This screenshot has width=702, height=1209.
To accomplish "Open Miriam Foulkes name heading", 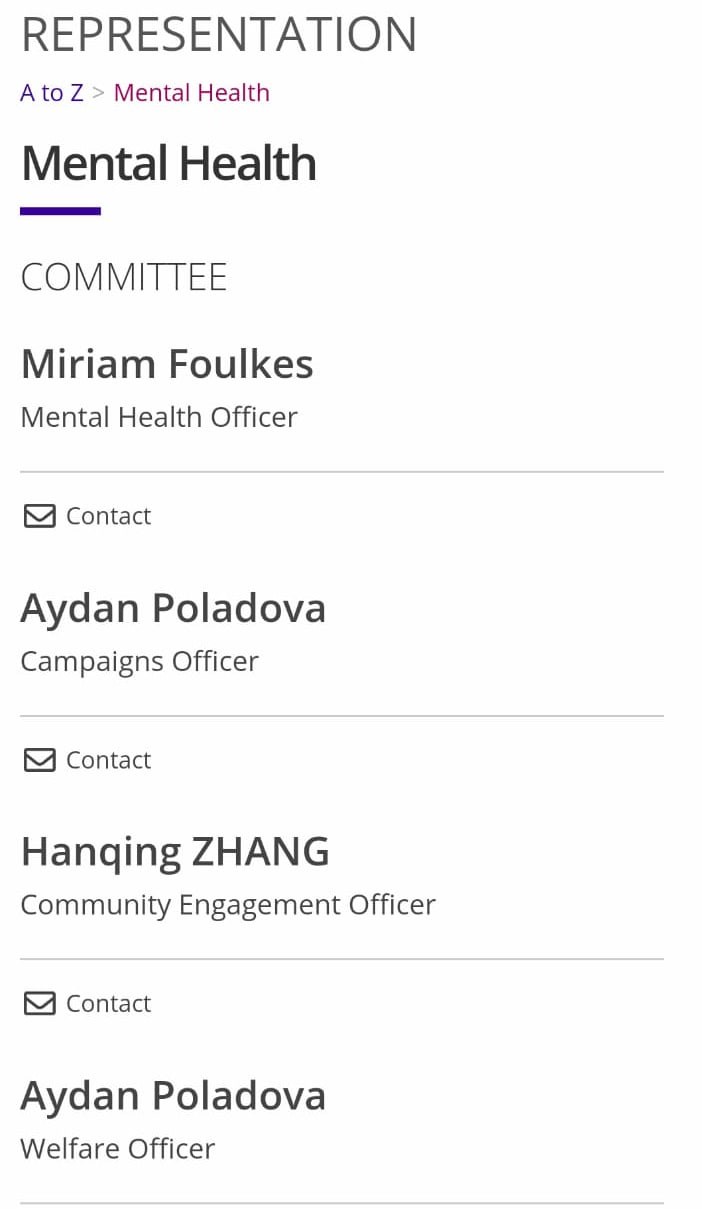I will point(167,364).
